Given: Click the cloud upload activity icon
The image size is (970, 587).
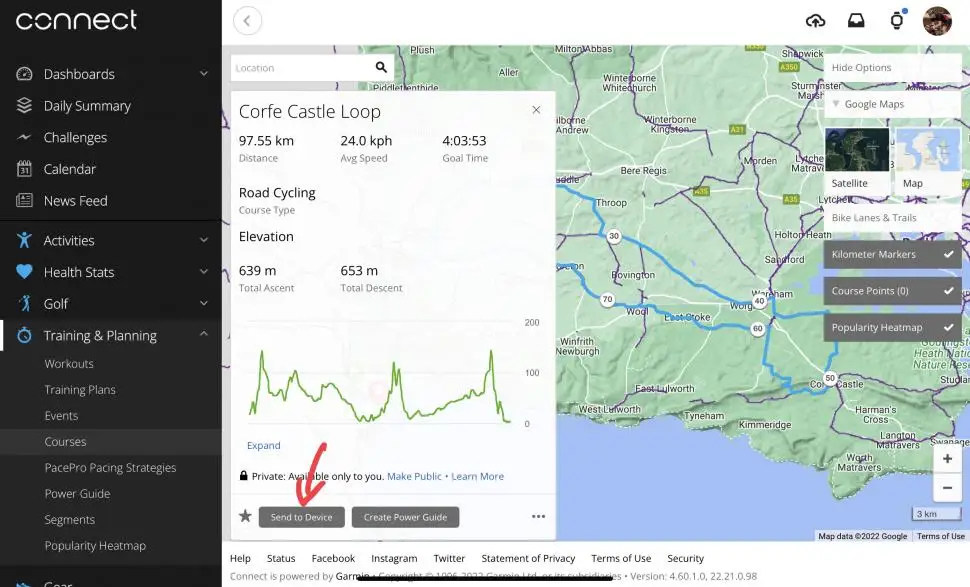Looking at the screenshot, I should tap(816, 20).
